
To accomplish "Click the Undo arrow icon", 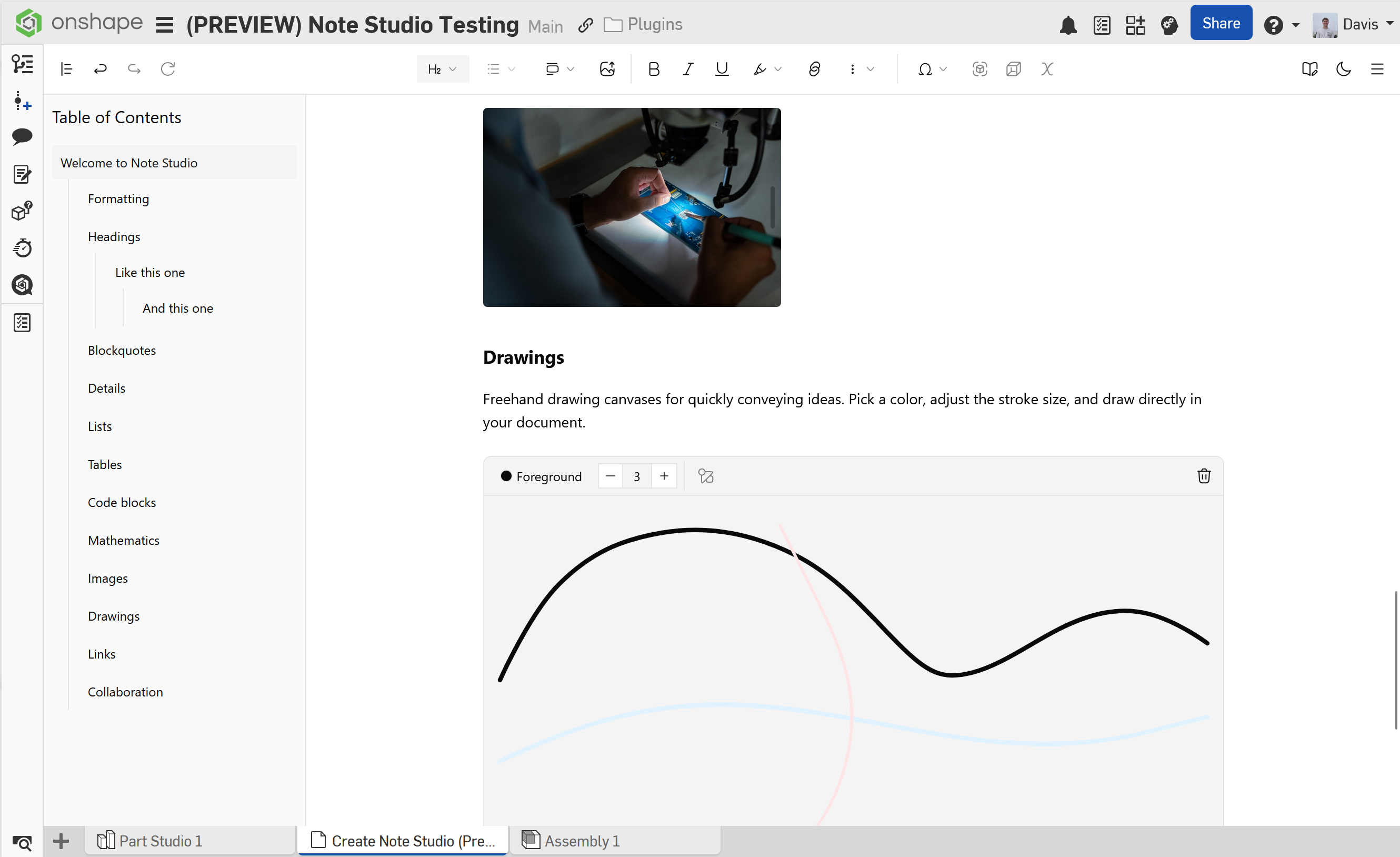I will 100,69.
